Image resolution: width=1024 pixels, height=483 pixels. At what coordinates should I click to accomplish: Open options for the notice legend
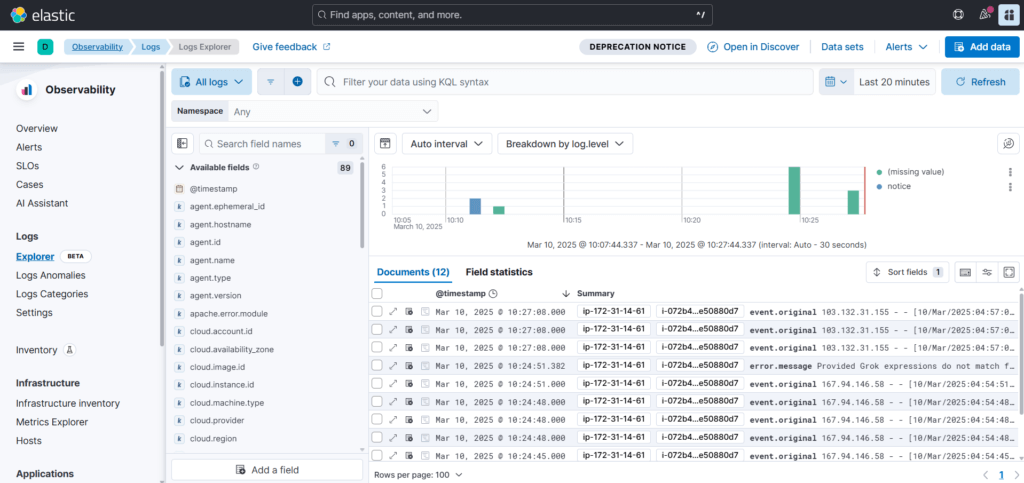pos(1011,187)
